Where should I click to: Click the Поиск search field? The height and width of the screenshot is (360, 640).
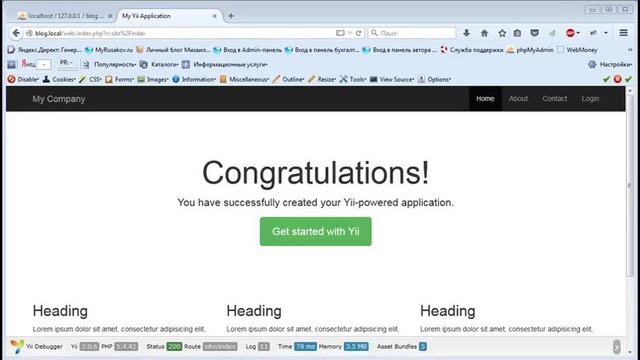coord(412,33)
